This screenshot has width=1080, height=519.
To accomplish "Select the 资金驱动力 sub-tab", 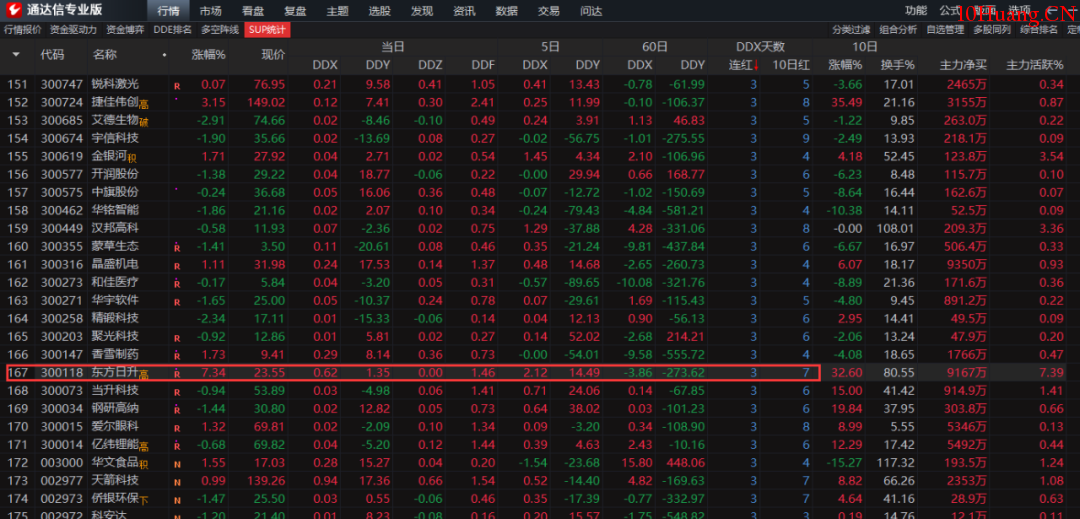I will tap(74, 30).
